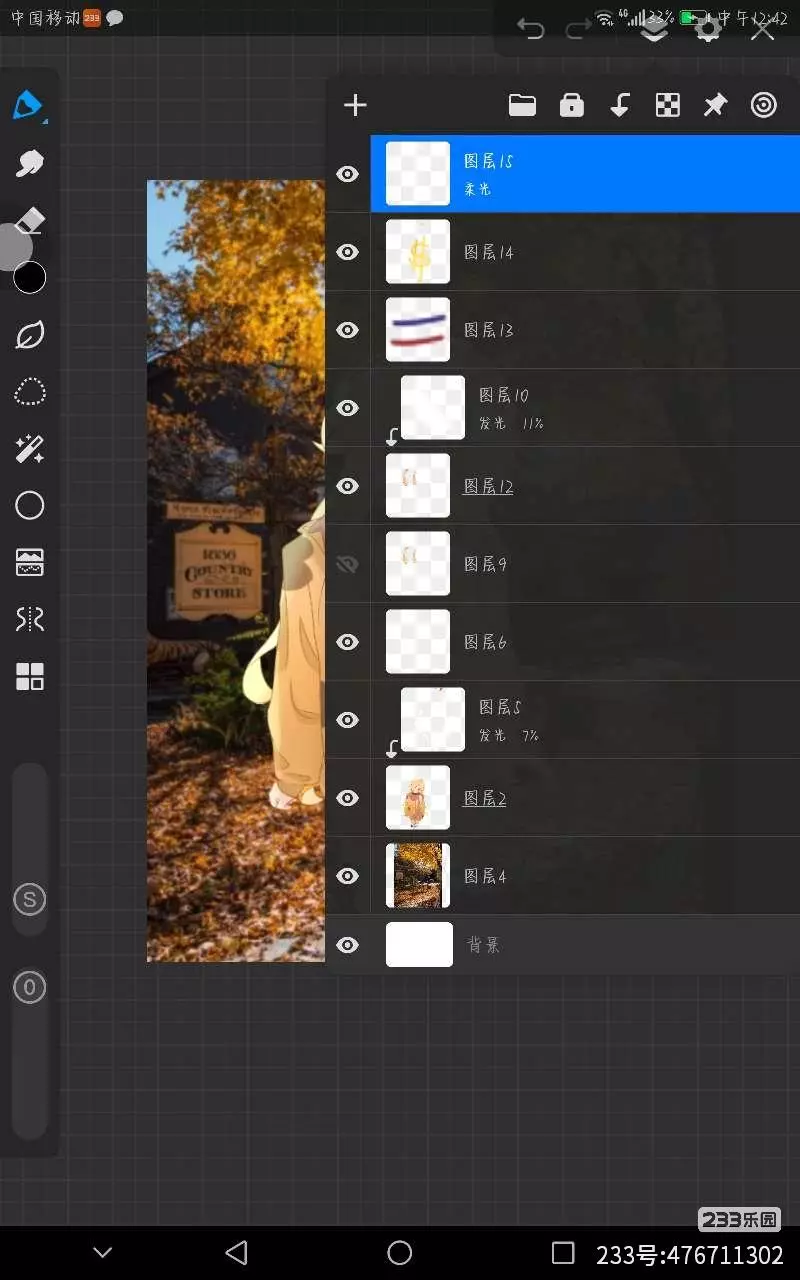
Task: Pin the layers panel with pushpin icon
Action: [715, 106]
